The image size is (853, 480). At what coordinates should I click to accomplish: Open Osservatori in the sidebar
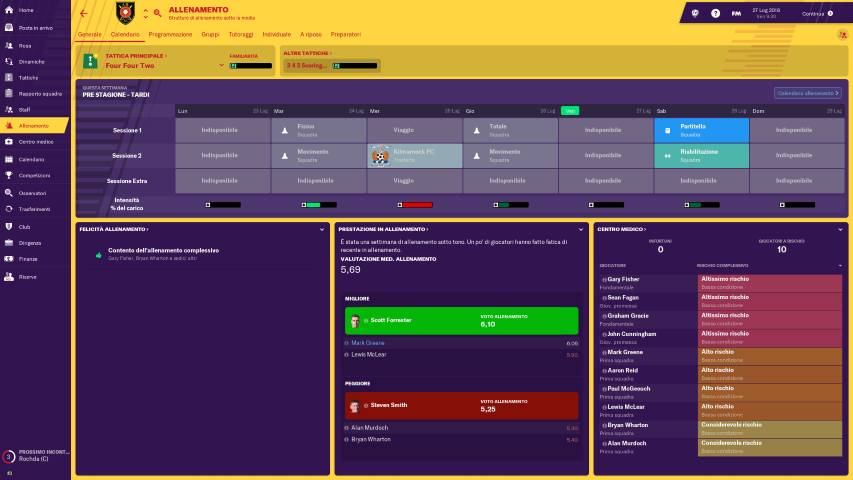(x=32, y=192)
